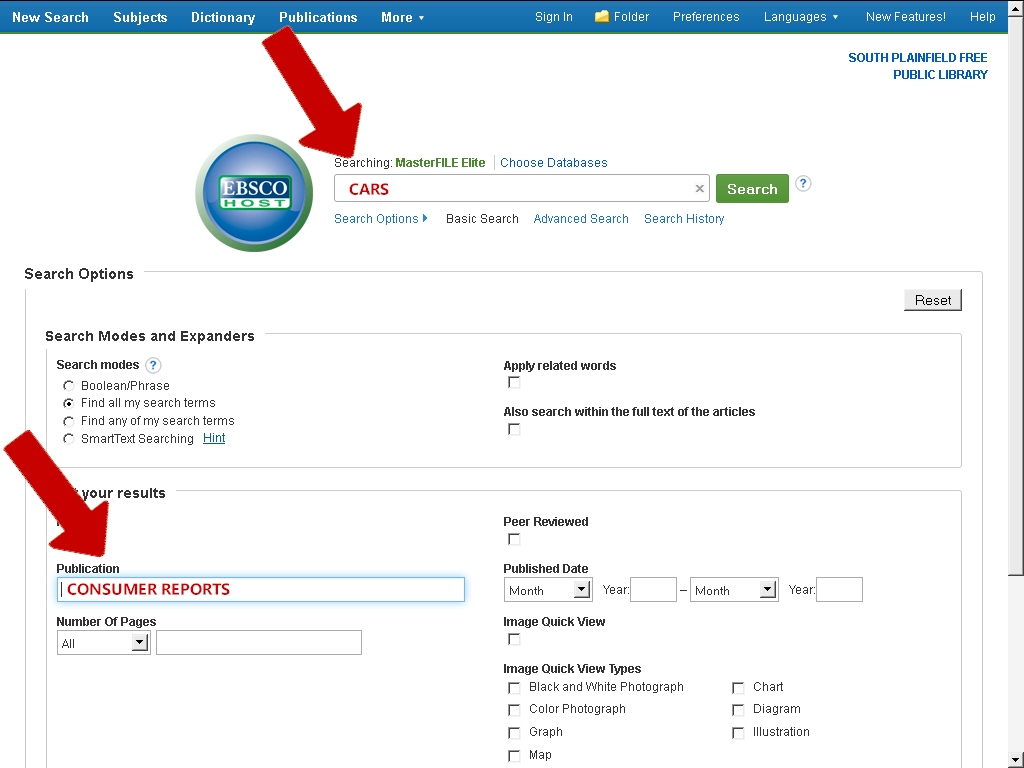Viewport: 1024px width, 768px height.
Task: Open Preferences in the top bar
Action: (706, 17)
